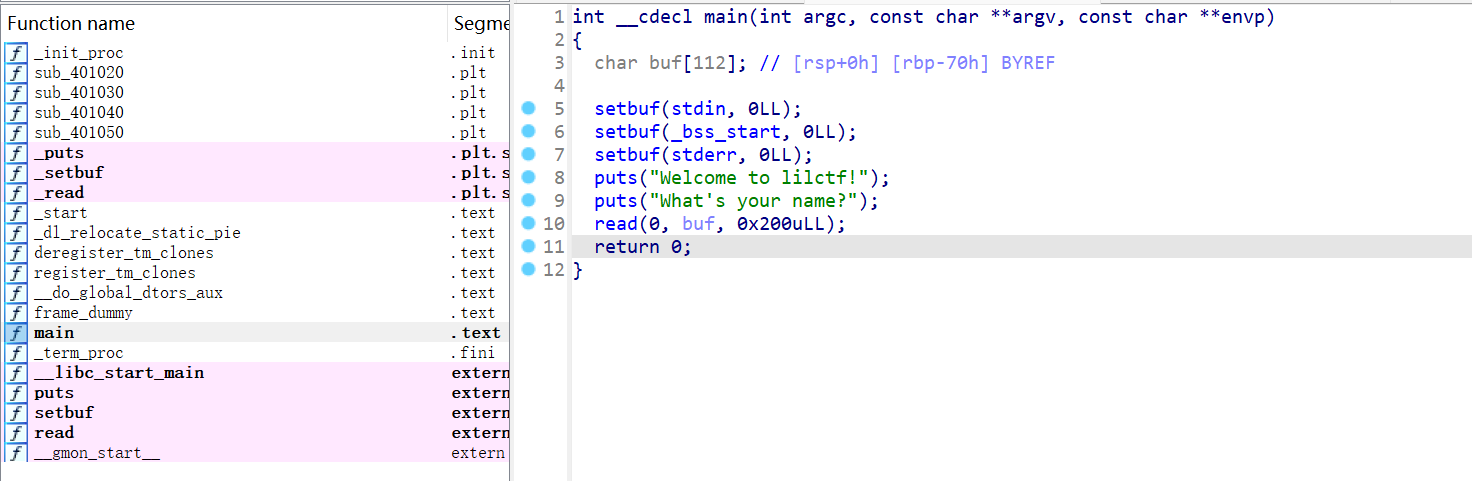Click the function icon next to _term_proc
This screenshot has height=481, width=1472.
coord(16,353)
